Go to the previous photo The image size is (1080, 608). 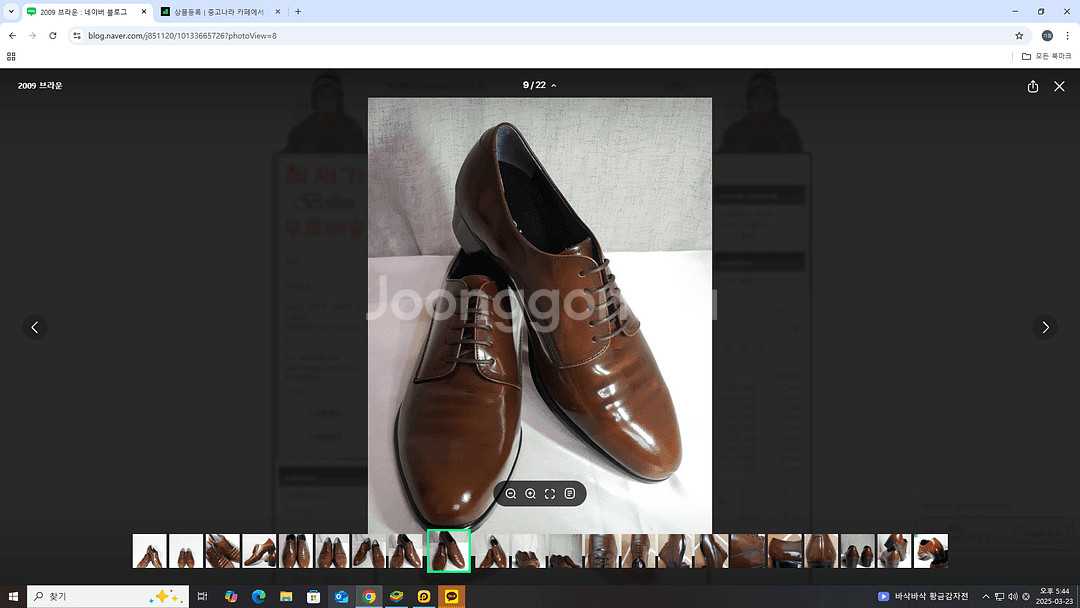click(x=35, y=327)
